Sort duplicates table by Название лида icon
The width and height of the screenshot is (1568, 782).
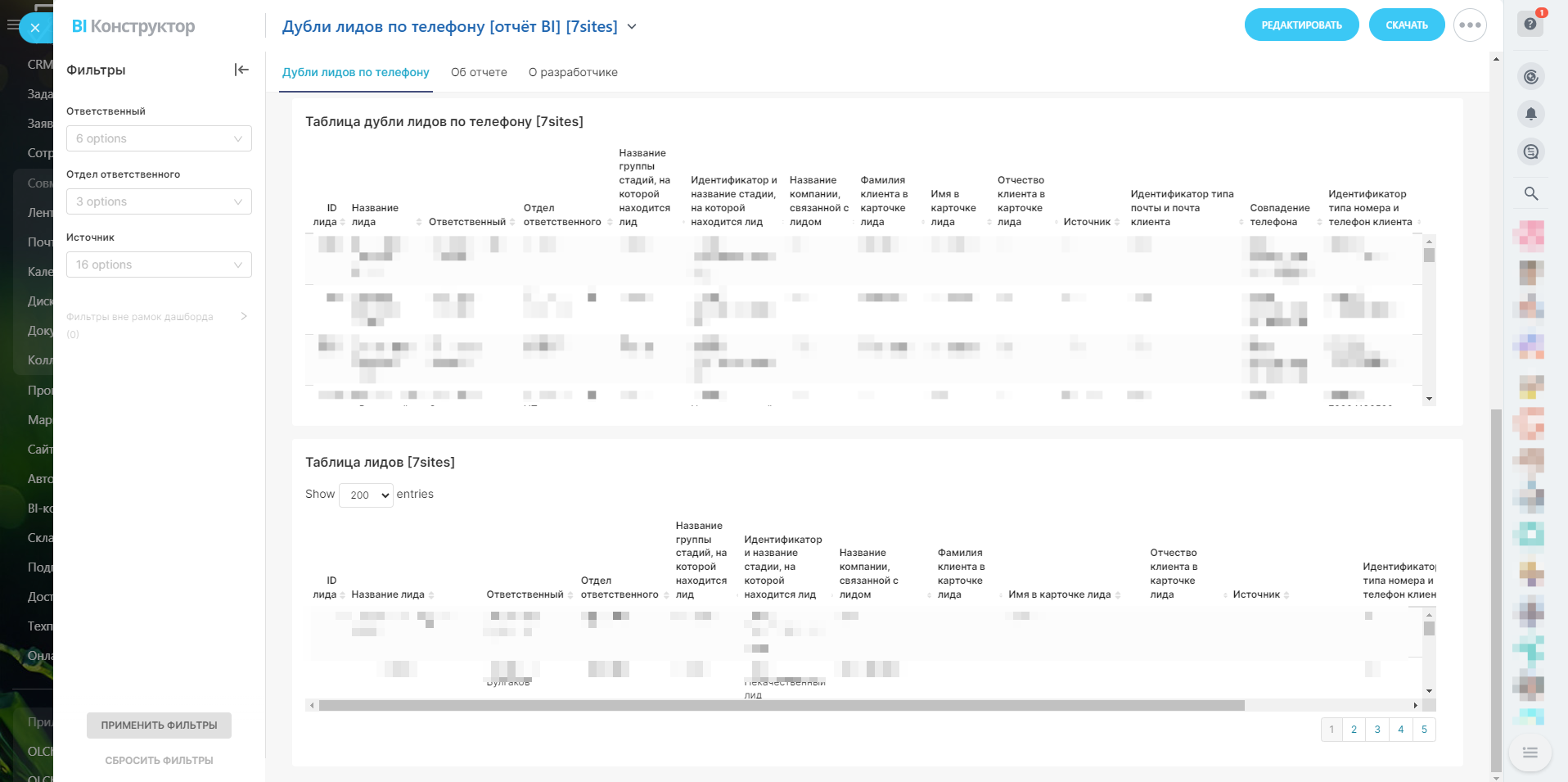(x=419, y=222)
